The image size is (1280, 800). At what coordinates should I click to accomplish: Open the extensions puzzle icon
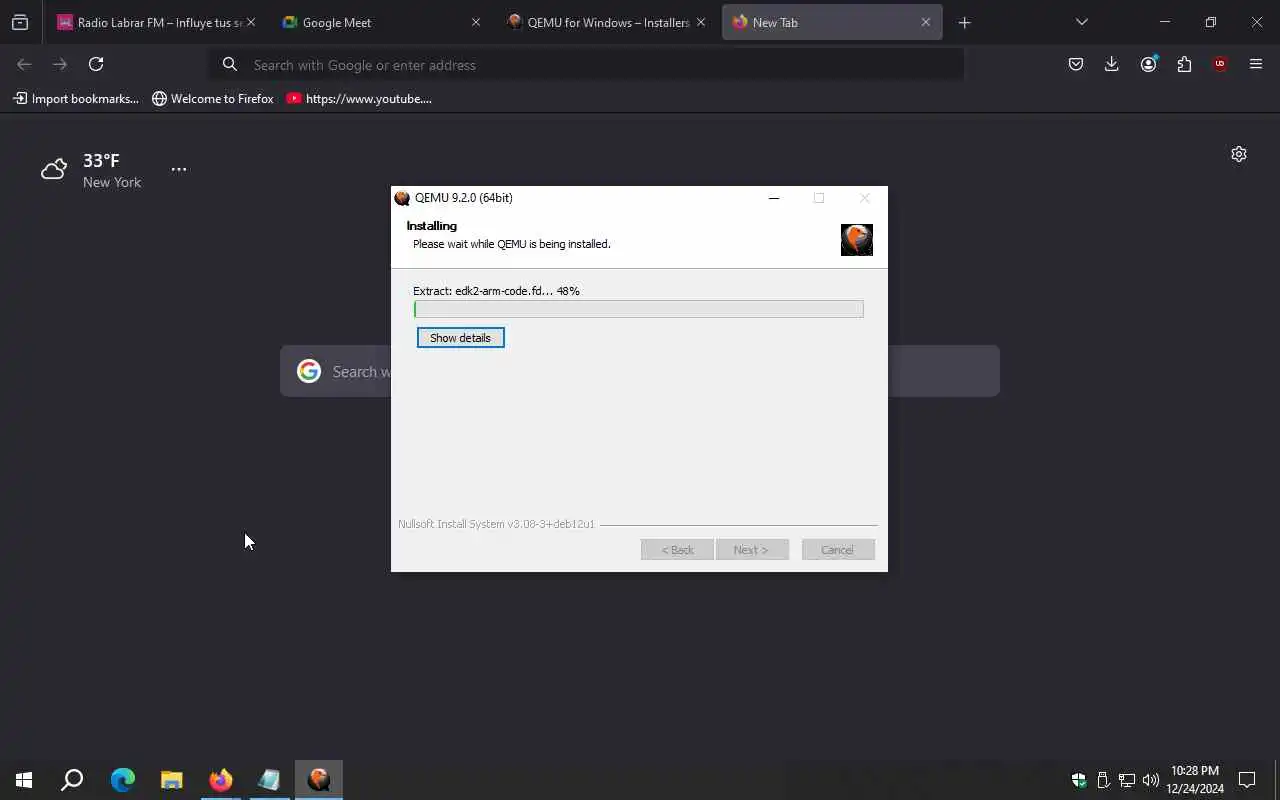click(1184, 64)
